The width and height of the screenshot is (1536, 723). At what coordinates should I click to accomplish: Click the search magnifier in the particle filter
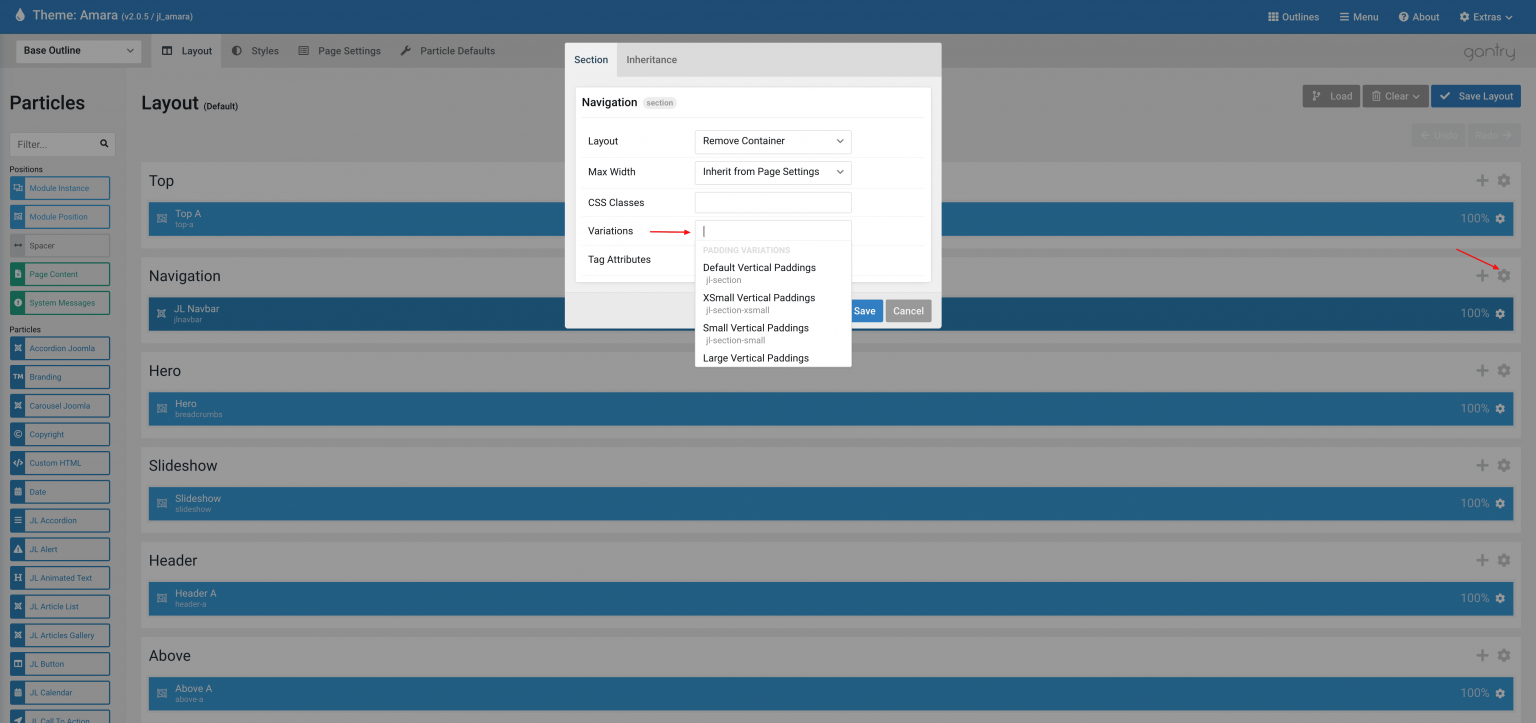coord(103,143)
